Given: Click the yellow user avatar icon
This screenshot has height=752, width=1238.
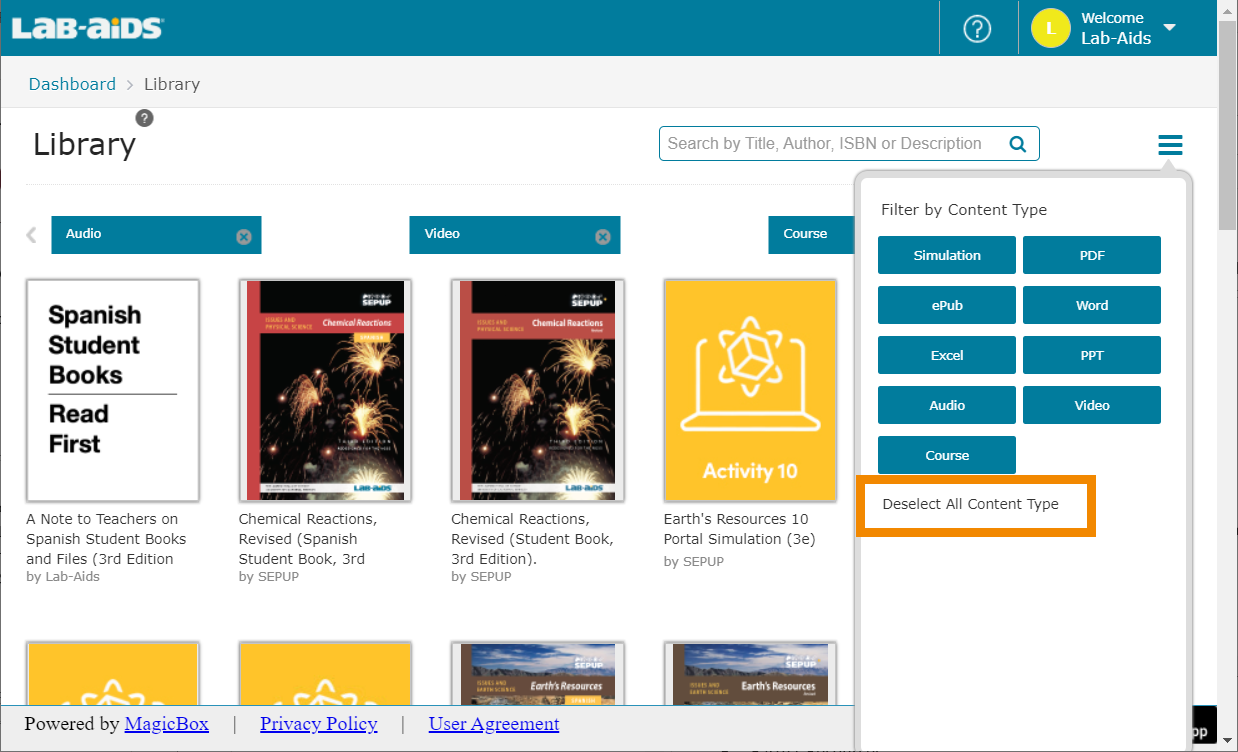Looking at the screenshot, I should (1050, 29).
